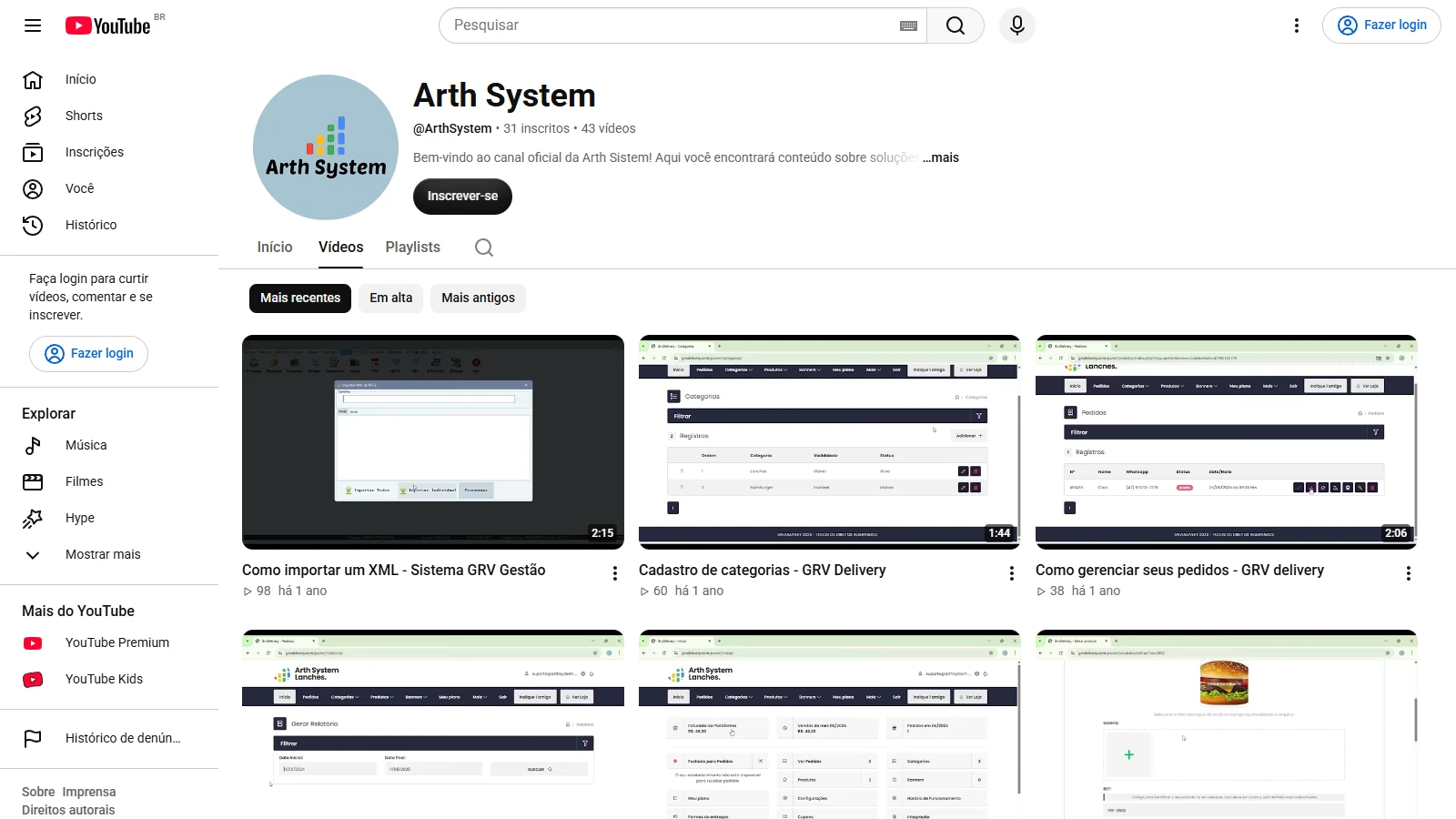
Task: Open Histórico de denúncias
Action: [x=109, y=738]
